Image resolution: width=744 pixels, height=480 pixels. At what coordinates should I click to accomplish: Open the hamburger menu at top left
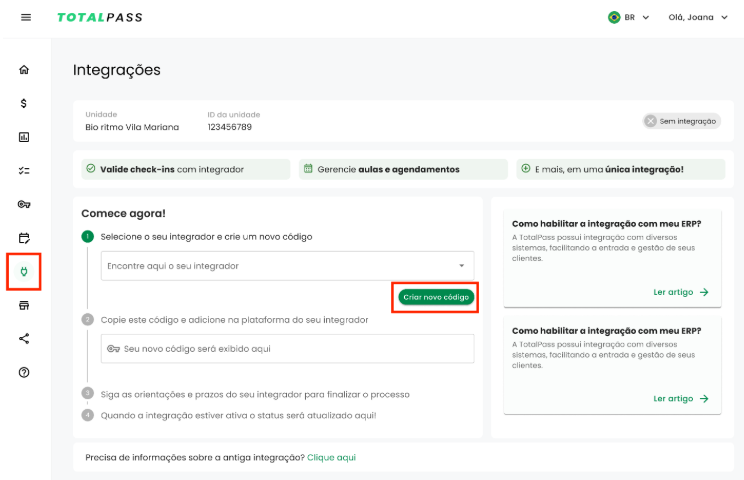[x=26, y=18]
